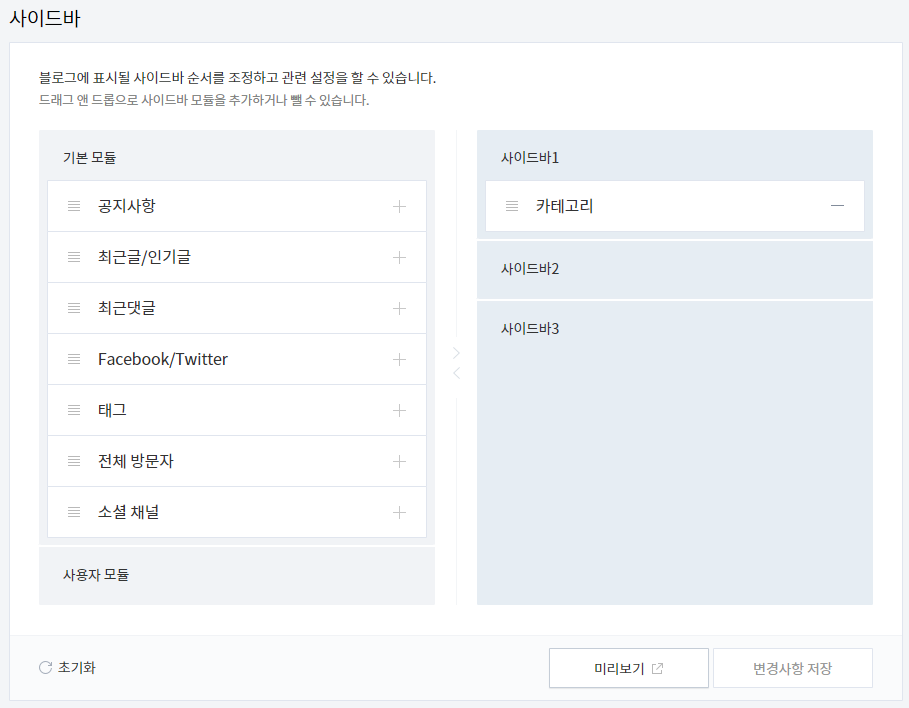Grab the drag handle of 최근글/인기글
The image size is (909, 708).
point(74,257)
